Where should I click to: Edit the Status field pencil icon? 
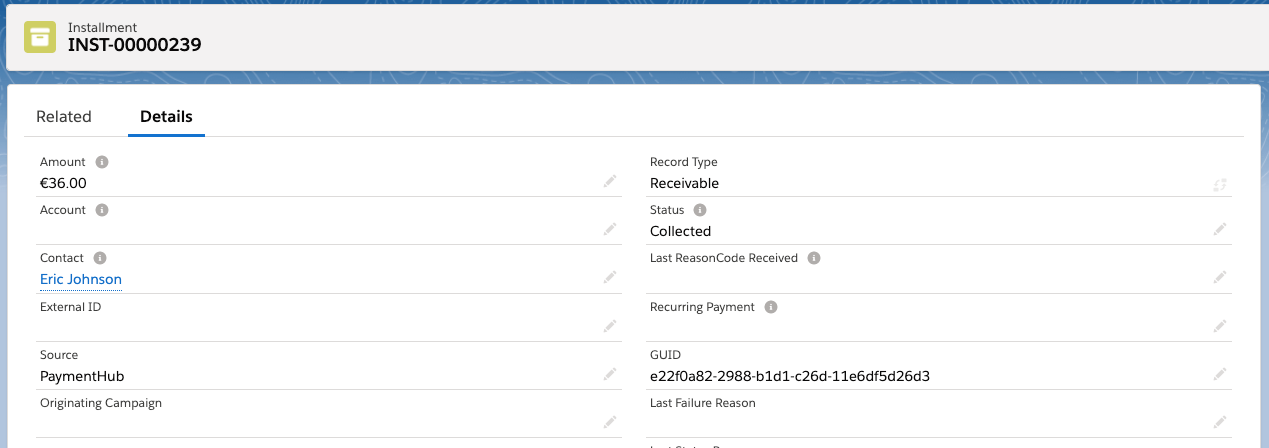(x=1220, y=229)
